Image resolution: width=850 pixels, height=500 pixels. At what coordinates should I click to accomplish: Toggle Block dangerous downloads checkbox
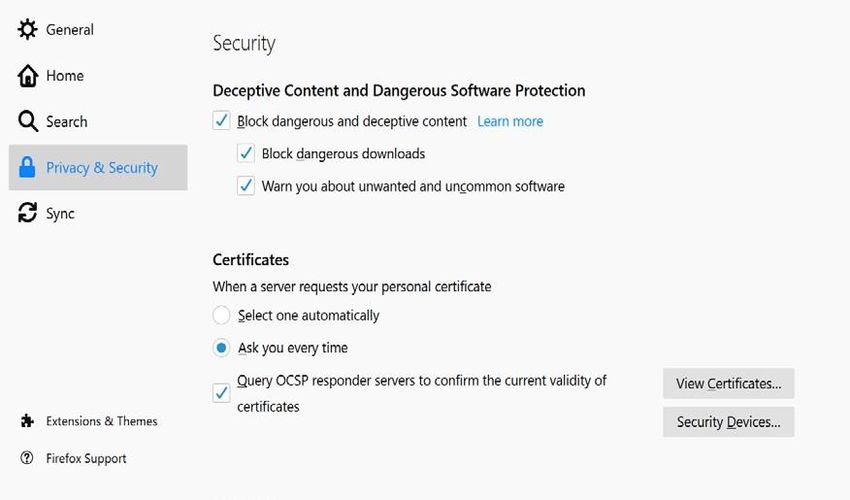click(246, 153)
